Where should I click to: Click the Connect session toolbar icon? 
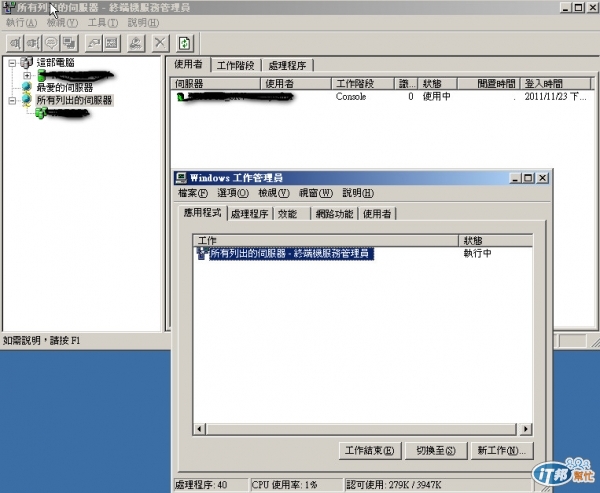tap(15, 43)
